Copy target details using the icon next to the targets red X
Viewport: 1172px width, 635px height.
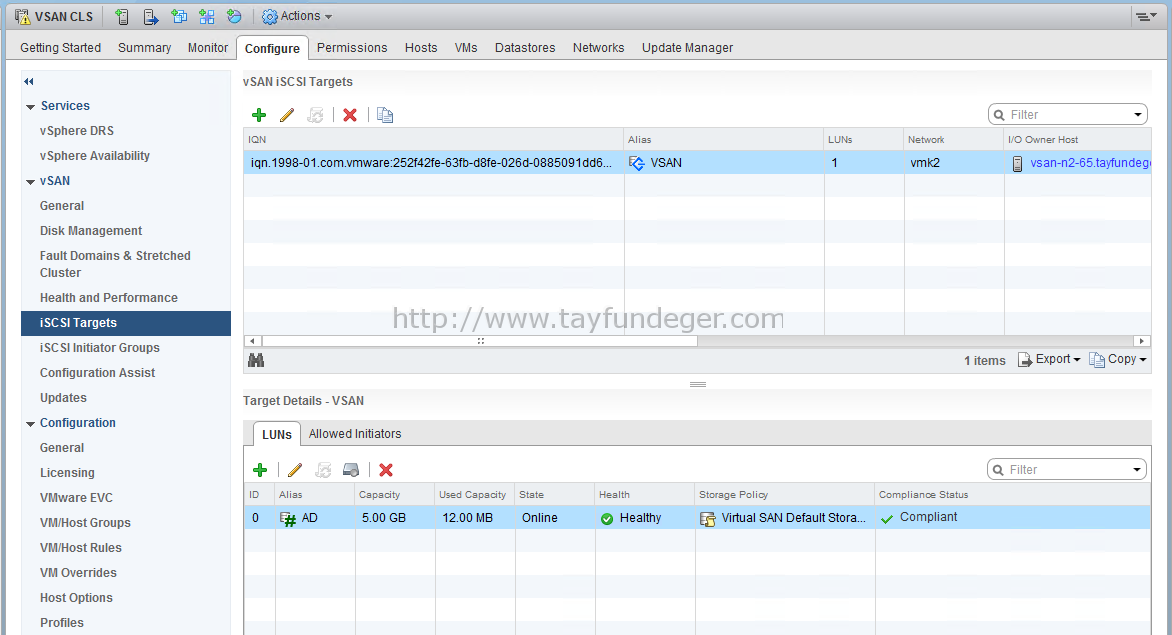coord(385,115)
